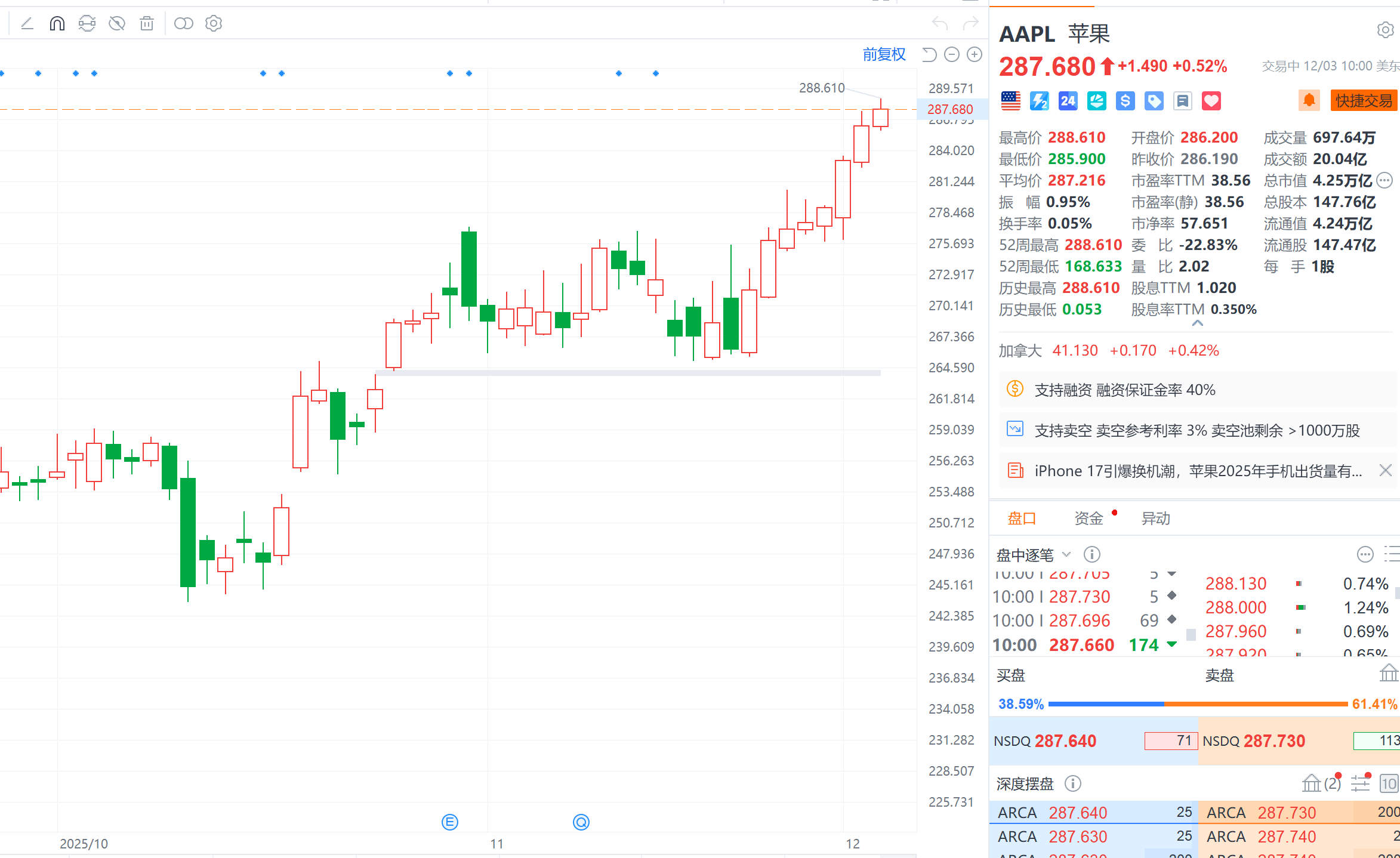Screen dimensions: 1400x858
Task: Switch to the 资金 tab
Action: (x=1088, y=518)
